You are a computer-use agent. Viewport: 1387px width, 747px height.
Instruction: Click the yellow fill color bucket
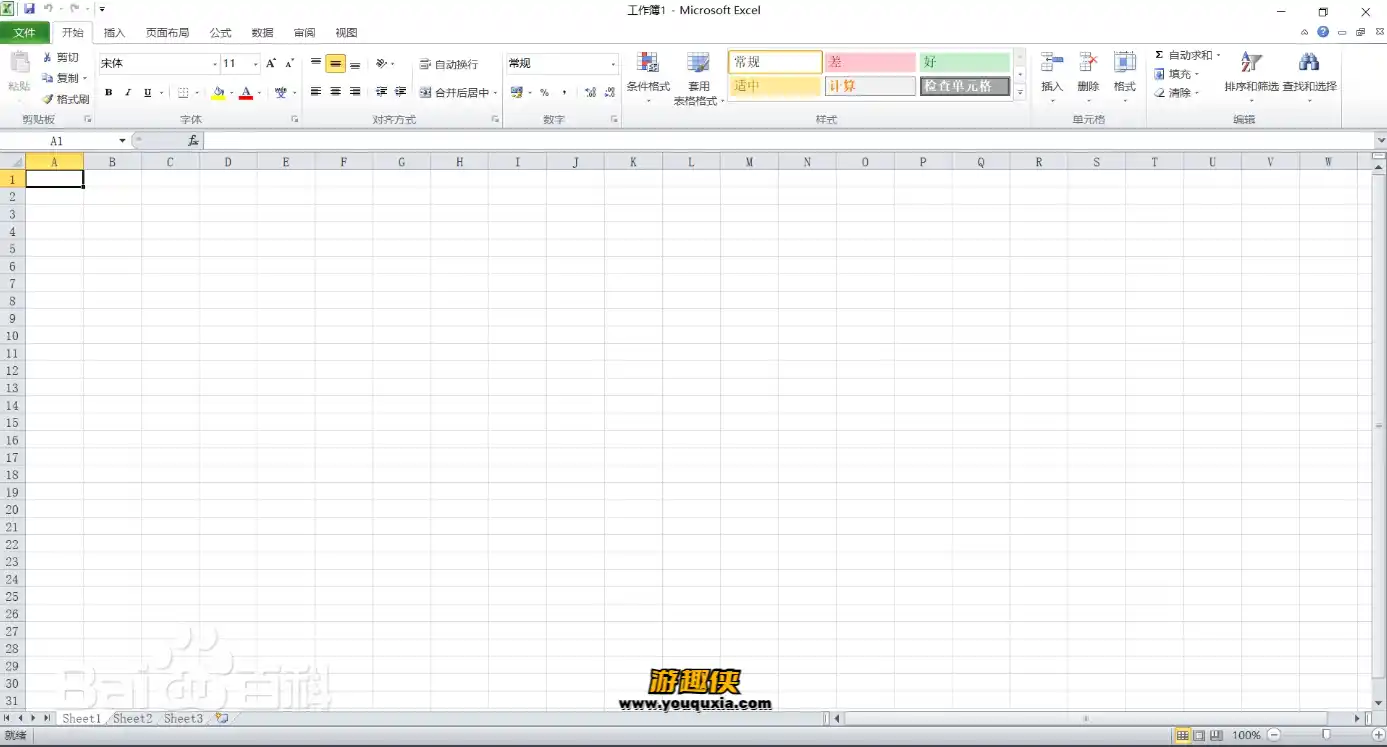(x=218, y=93)
